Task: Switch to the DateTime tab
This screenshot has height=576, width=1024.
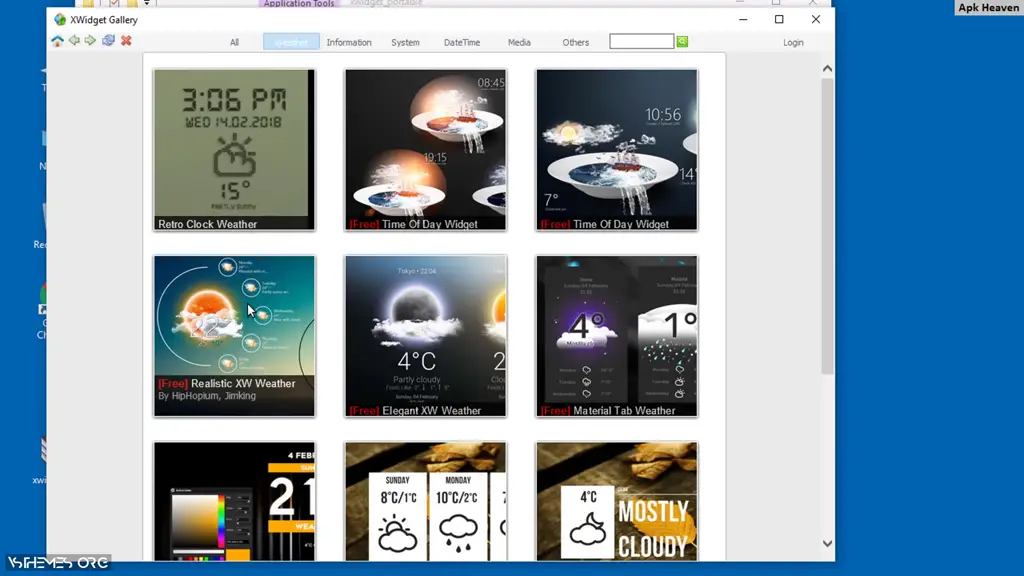Action: 460,42
